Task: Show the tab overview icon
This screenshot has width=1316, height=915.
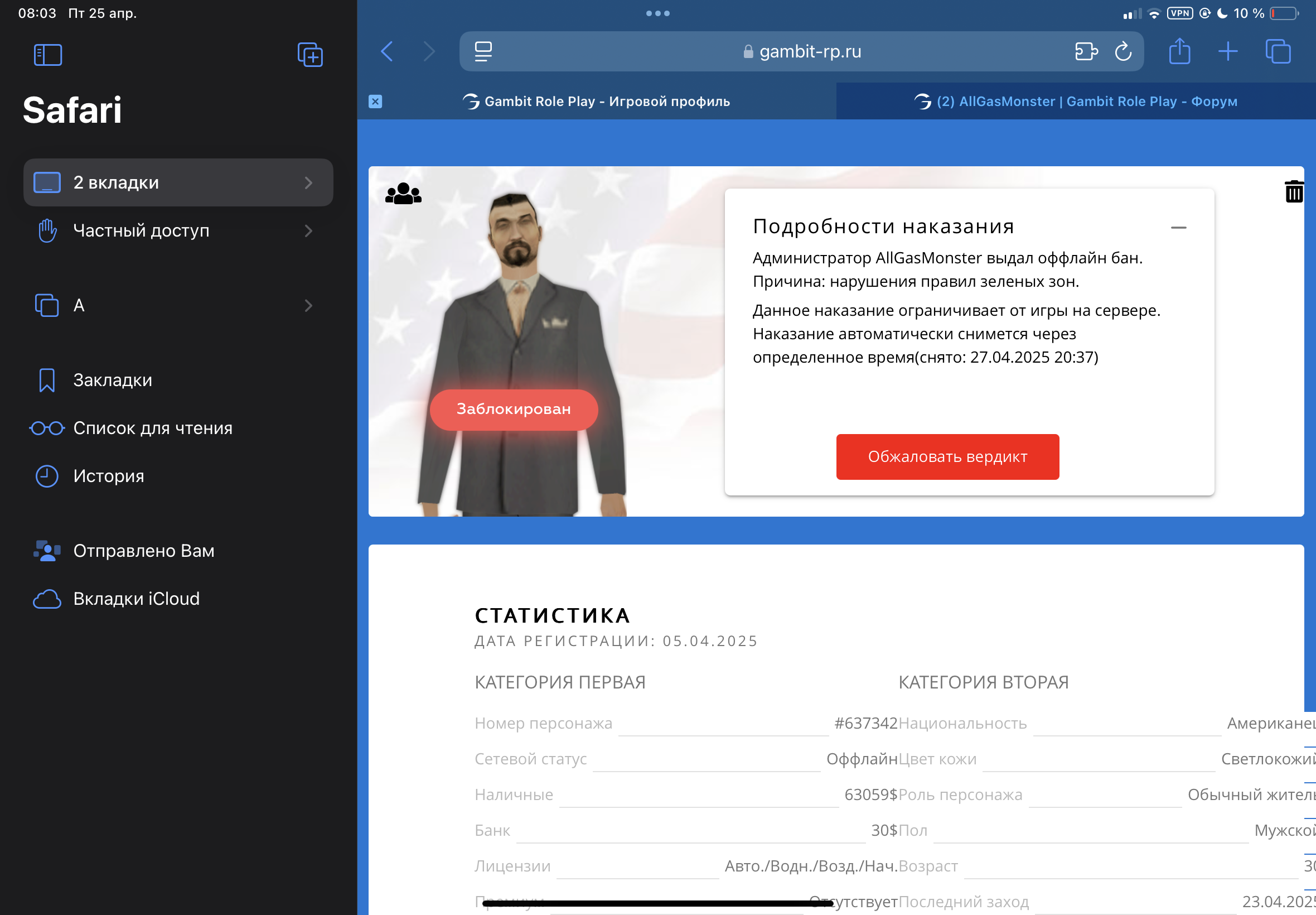Action: 1277,51
